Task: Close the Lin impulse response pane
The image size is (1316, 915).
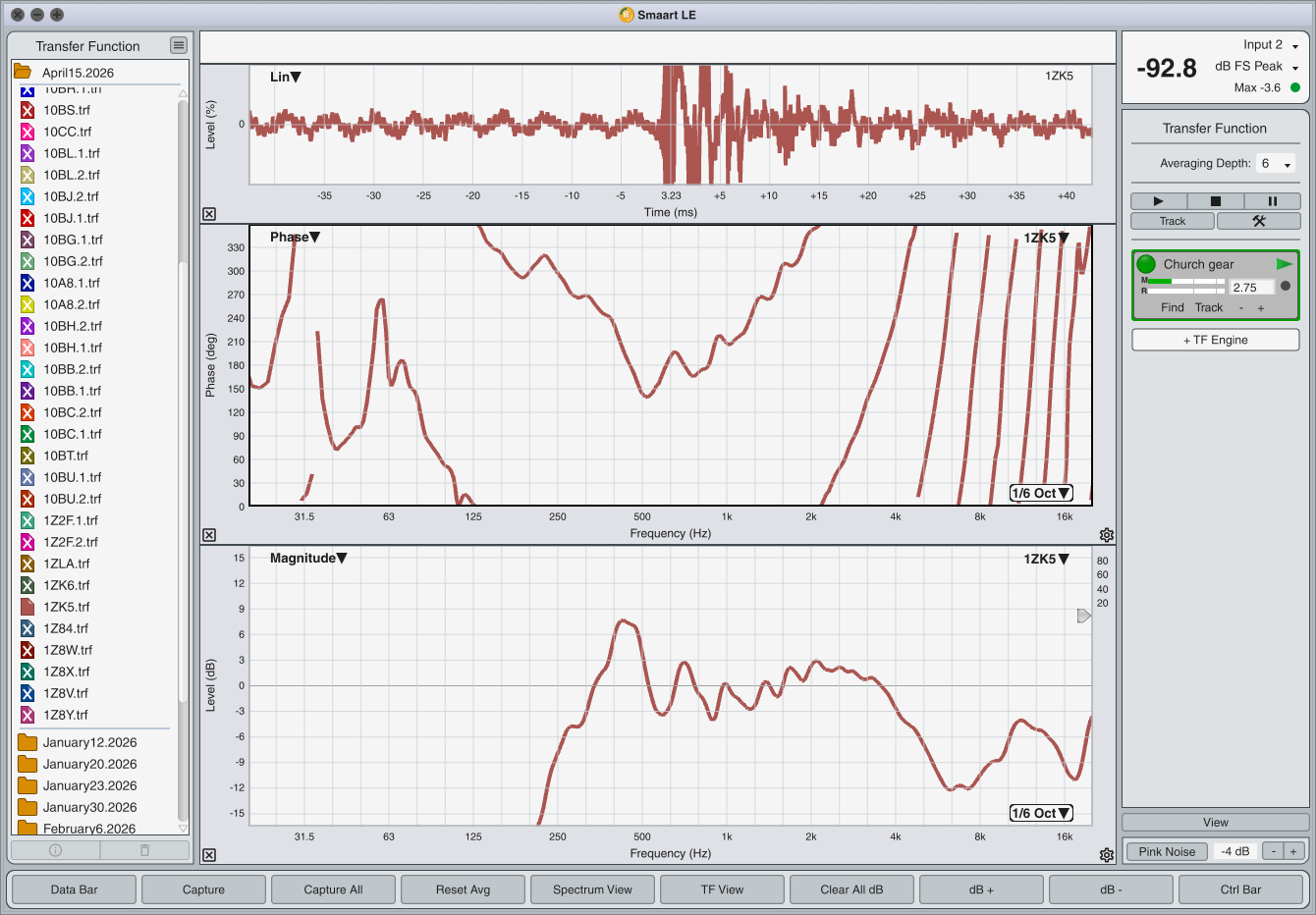Action: (209, 214)
